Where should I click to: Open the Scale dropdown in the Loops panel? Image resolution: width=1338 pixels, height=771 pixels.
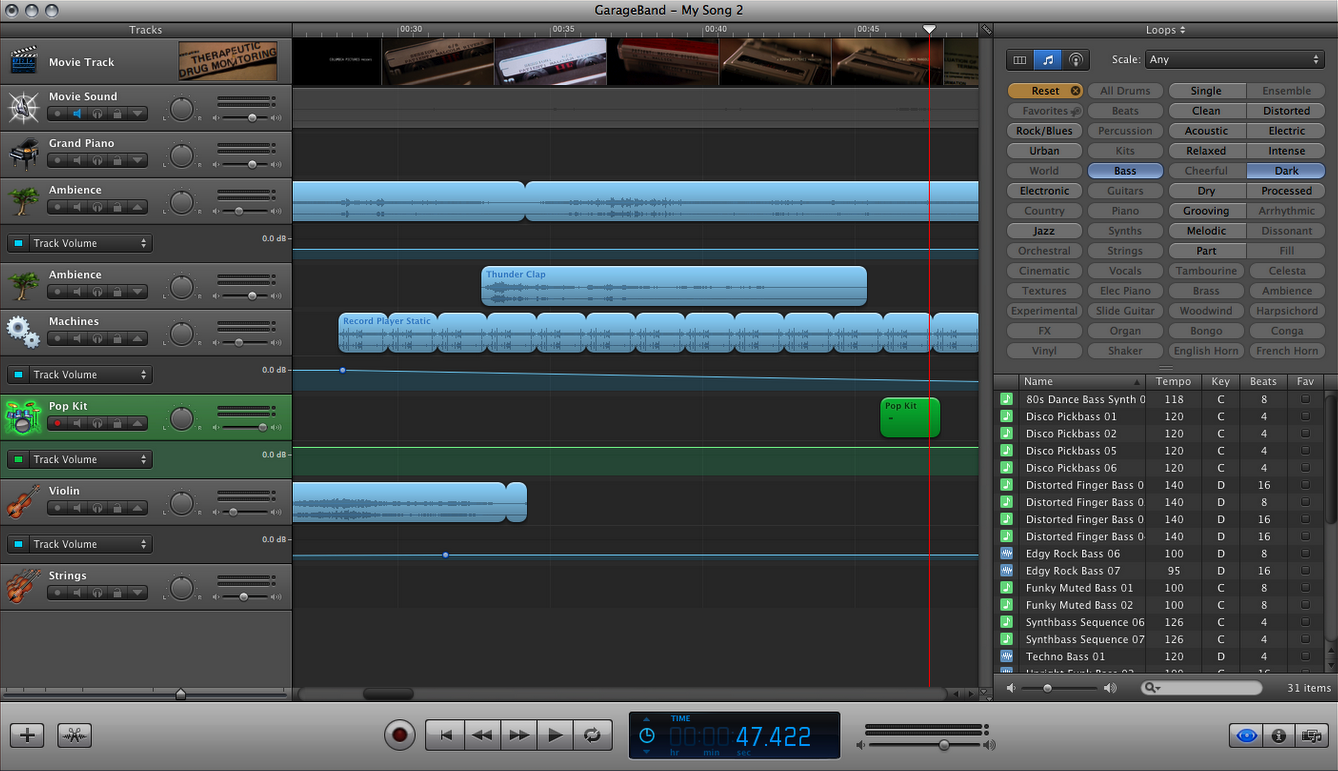[x=1235, y=59]
